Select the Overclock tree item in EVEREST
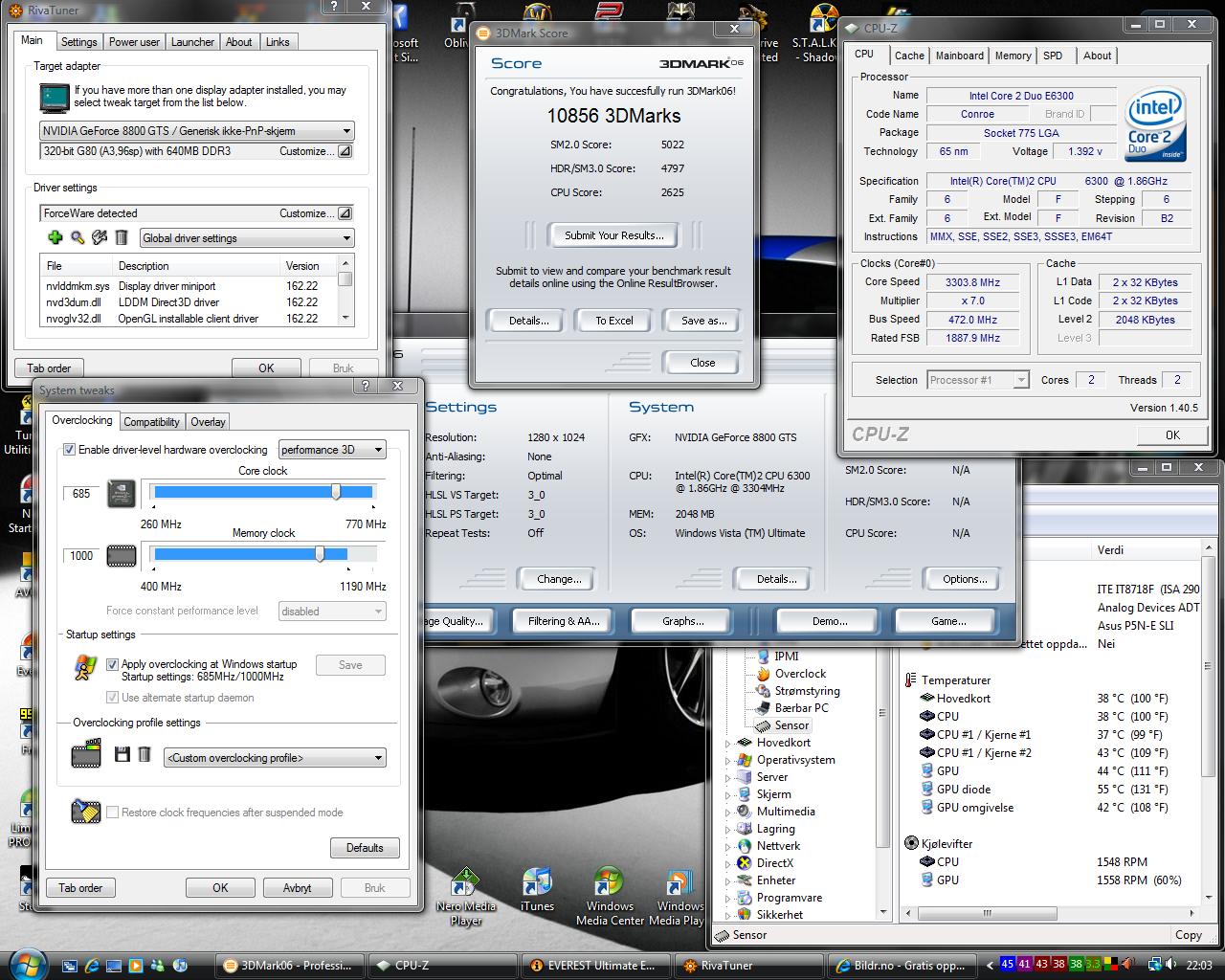The width and height of the screenshot is (1225, 980). [800, 674]
